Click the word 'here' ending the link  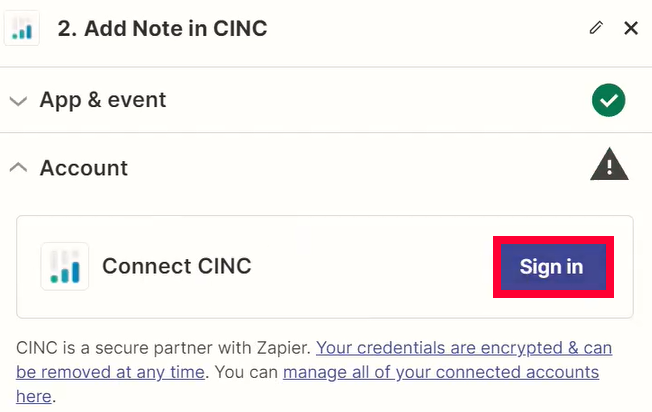34,396
